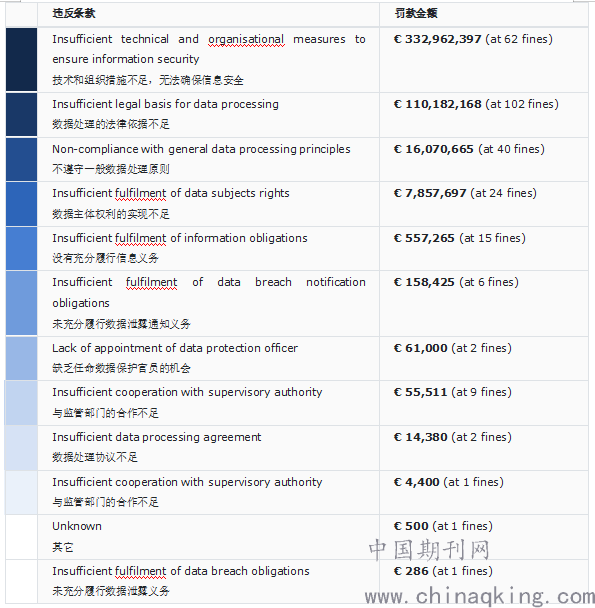Click the misspelled word 'organisational'
Viewport: 595px width, 608px height.
246,40
